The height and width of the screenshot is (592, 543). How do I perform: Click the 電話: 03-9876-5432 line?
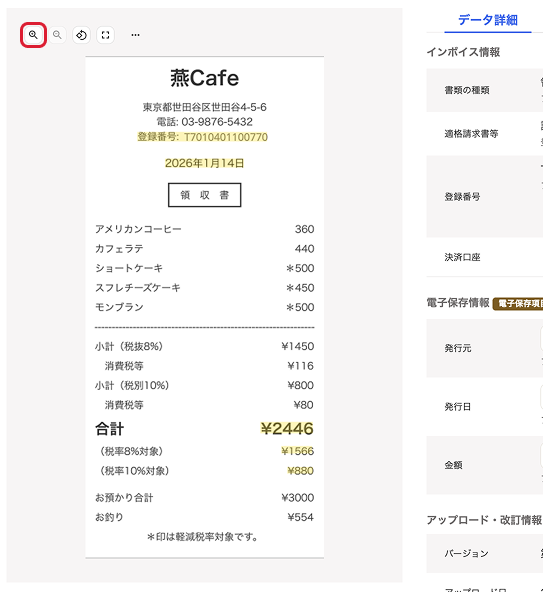pos(205,122)
